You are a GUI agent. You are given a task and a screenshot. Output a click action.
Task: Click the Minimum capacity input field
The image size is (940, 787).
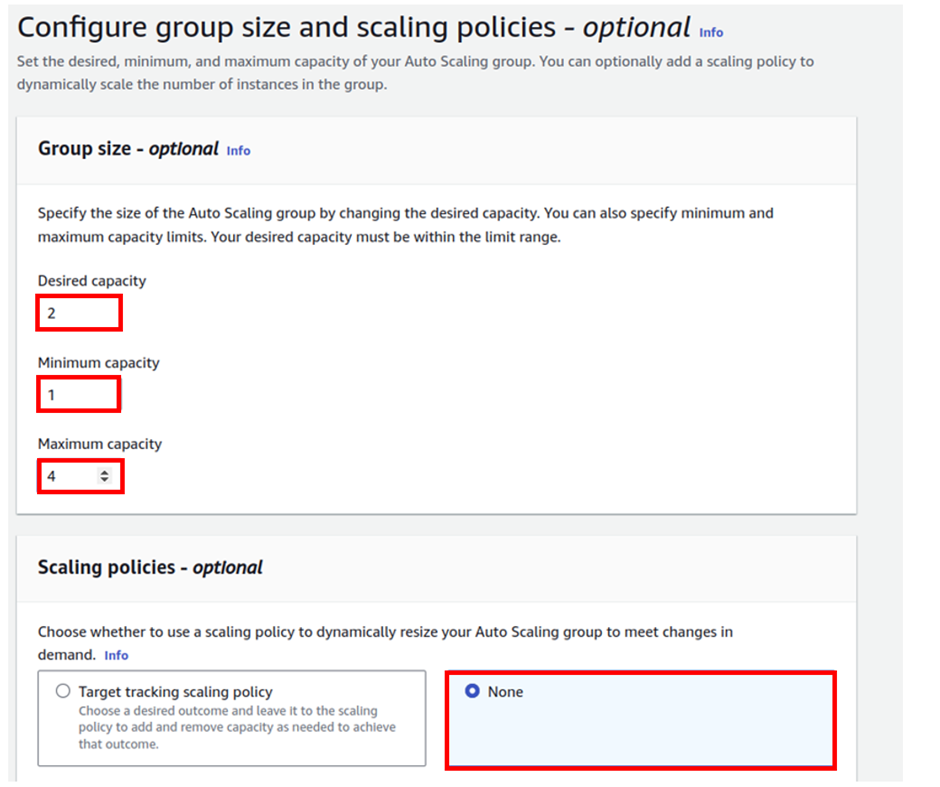pyautogui.click(x=79, y=394)
